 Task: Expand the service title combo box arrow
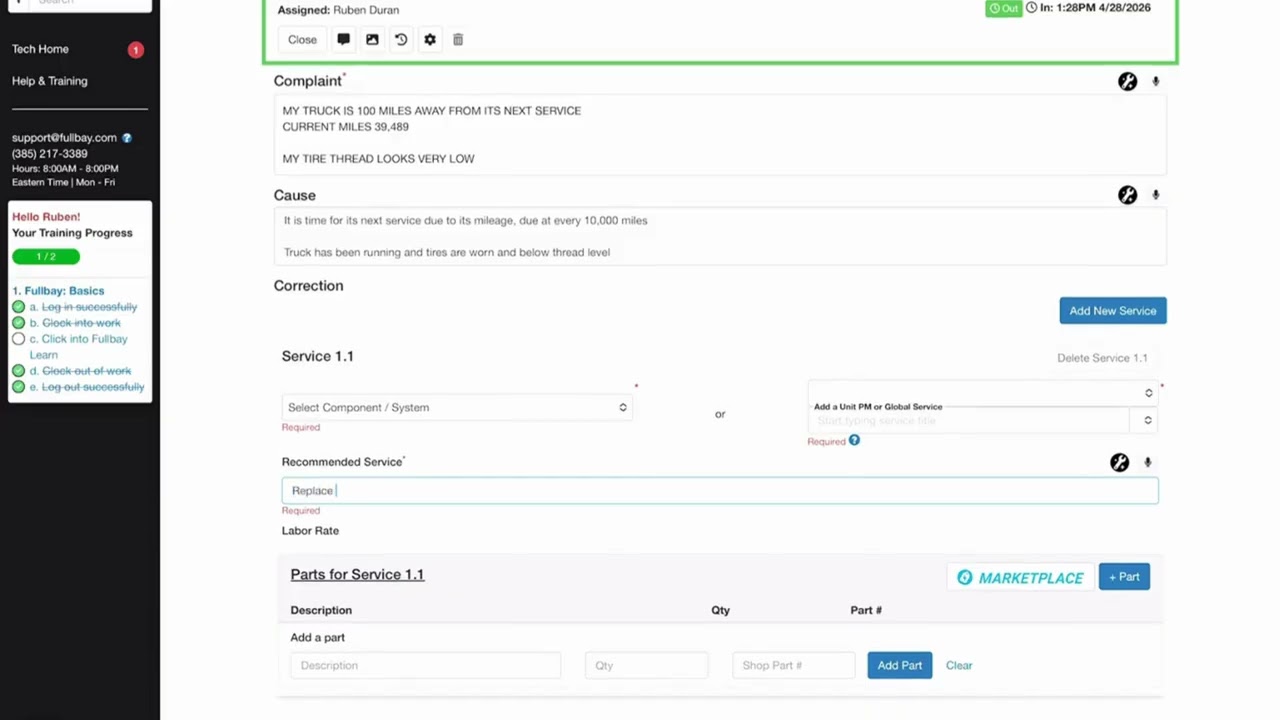(1147, 420)
